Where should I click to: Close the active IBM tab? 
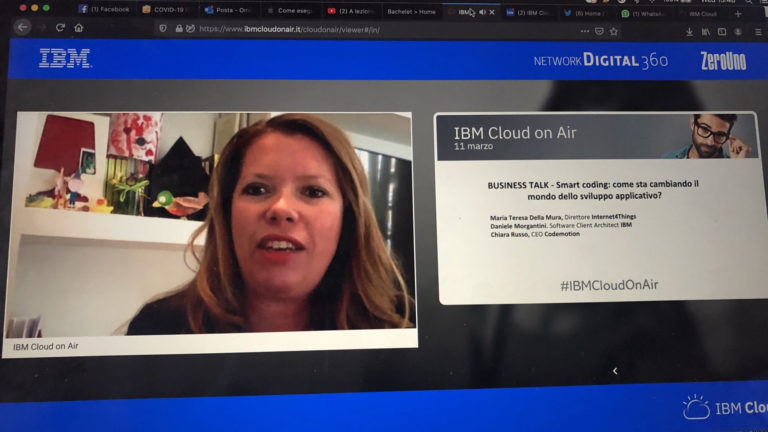click(492, 12)
